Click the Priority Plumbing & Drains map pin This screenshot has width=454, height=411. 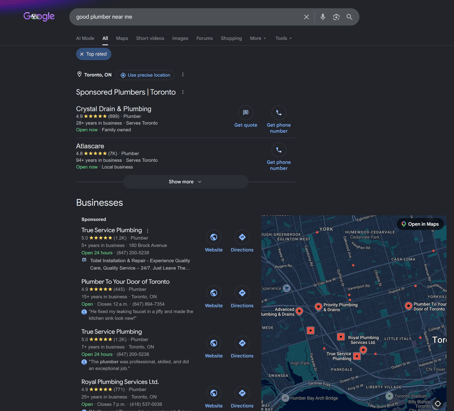(318, 307)
